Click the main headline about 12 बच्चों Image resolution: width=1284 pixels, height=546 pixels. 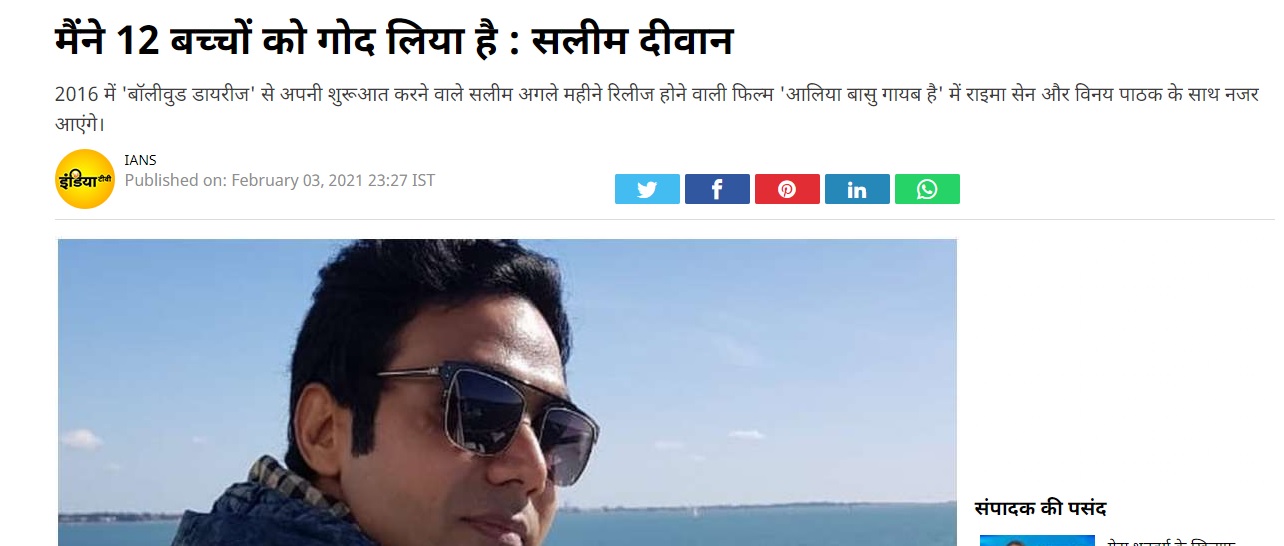click(x=393, y=42)
